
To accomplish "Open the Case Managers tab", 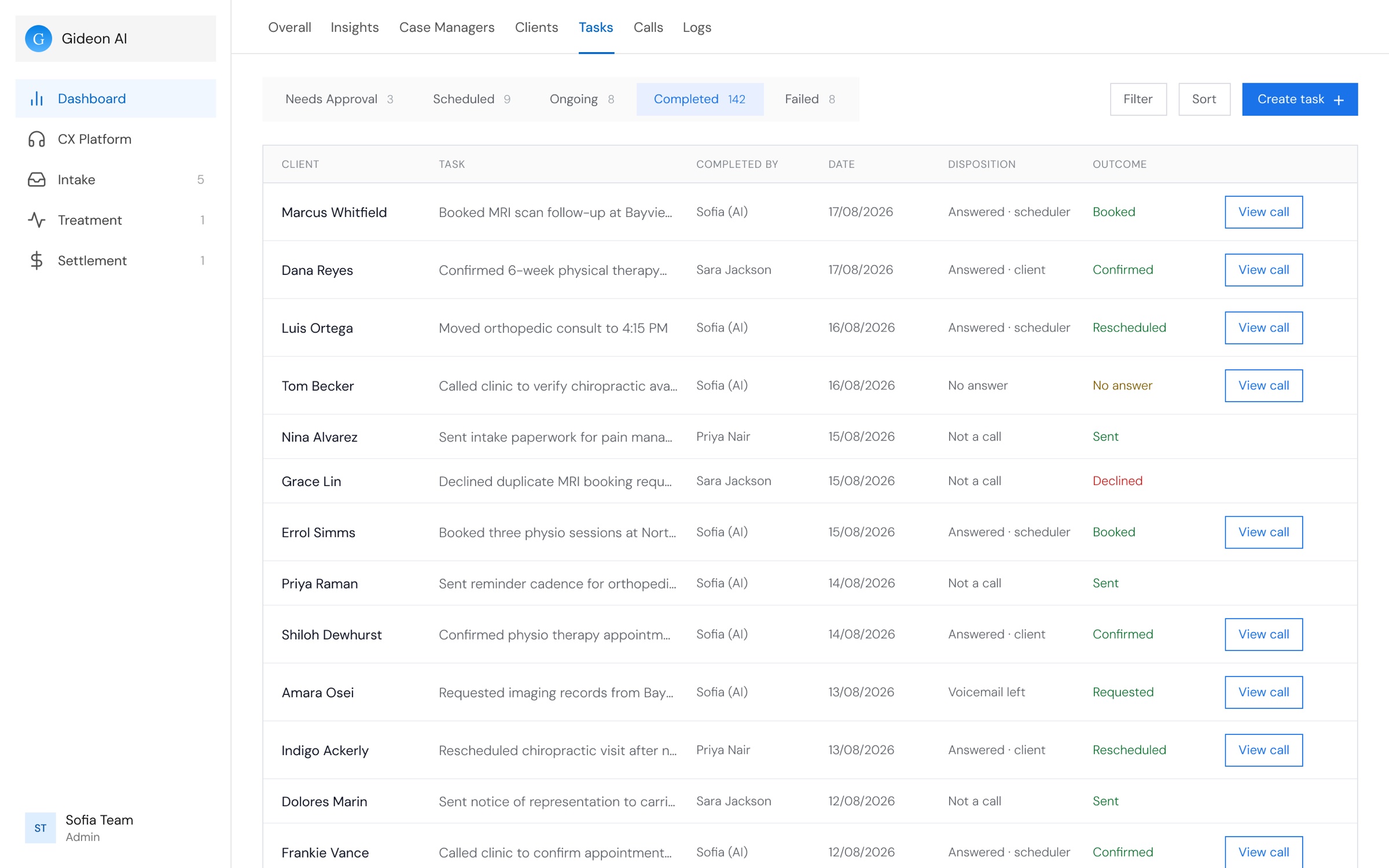I will pyautogui.click(x=447, y=27).
